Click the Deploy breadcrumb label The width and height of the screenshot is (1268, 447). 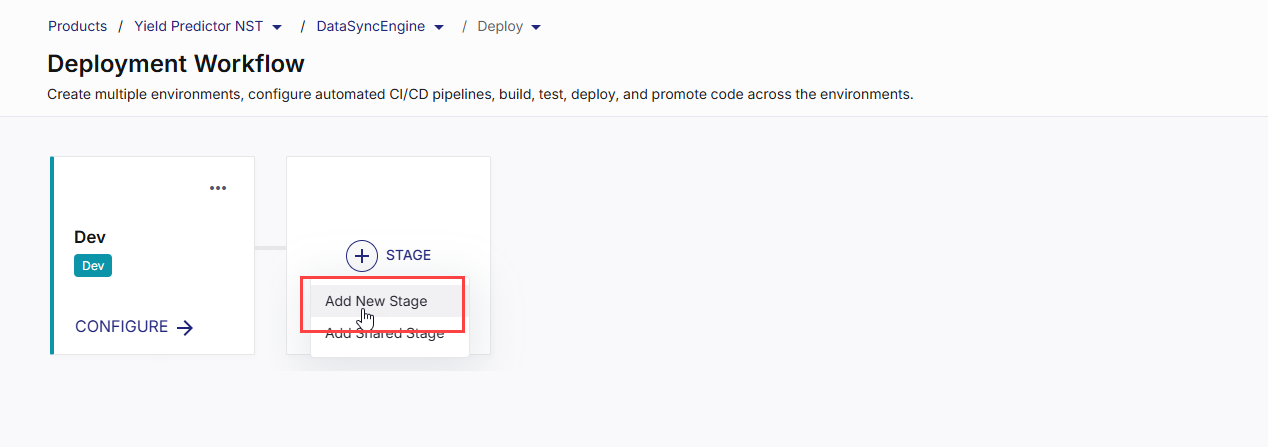click(500, 26)
